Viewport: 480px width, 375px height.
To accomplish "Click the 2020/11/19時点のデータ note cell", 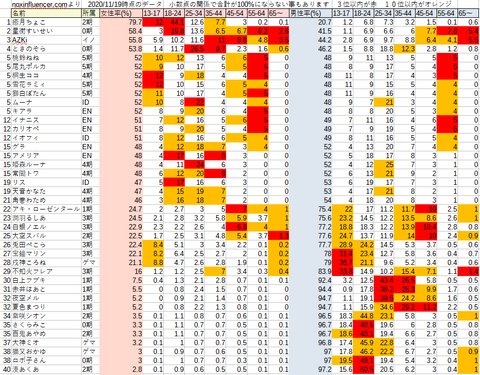I will (x=125, y=4).
